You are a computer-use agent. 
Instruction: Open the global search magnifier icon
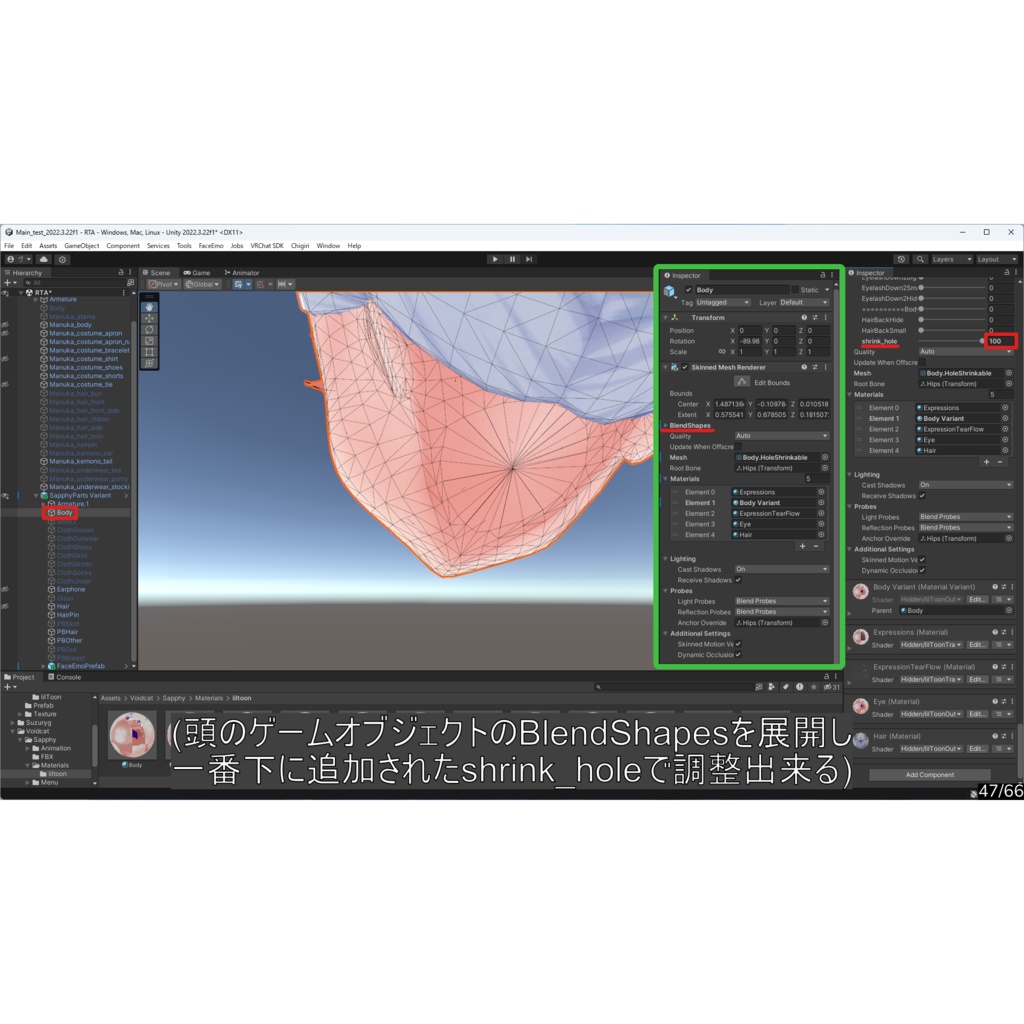(920, 259)
